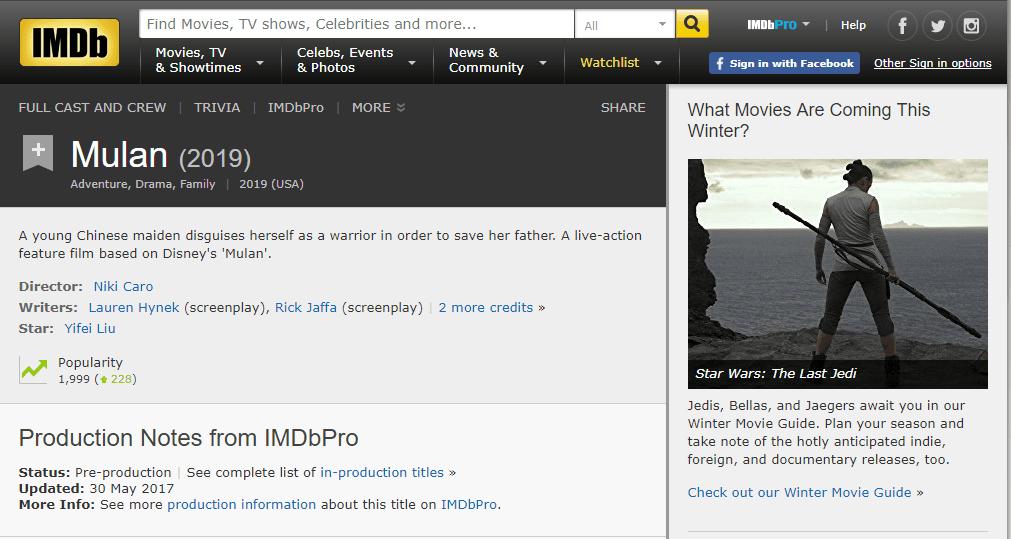Check out our Winter Movie Guide link
This screenshot has height=539, width=1011.
800,493
